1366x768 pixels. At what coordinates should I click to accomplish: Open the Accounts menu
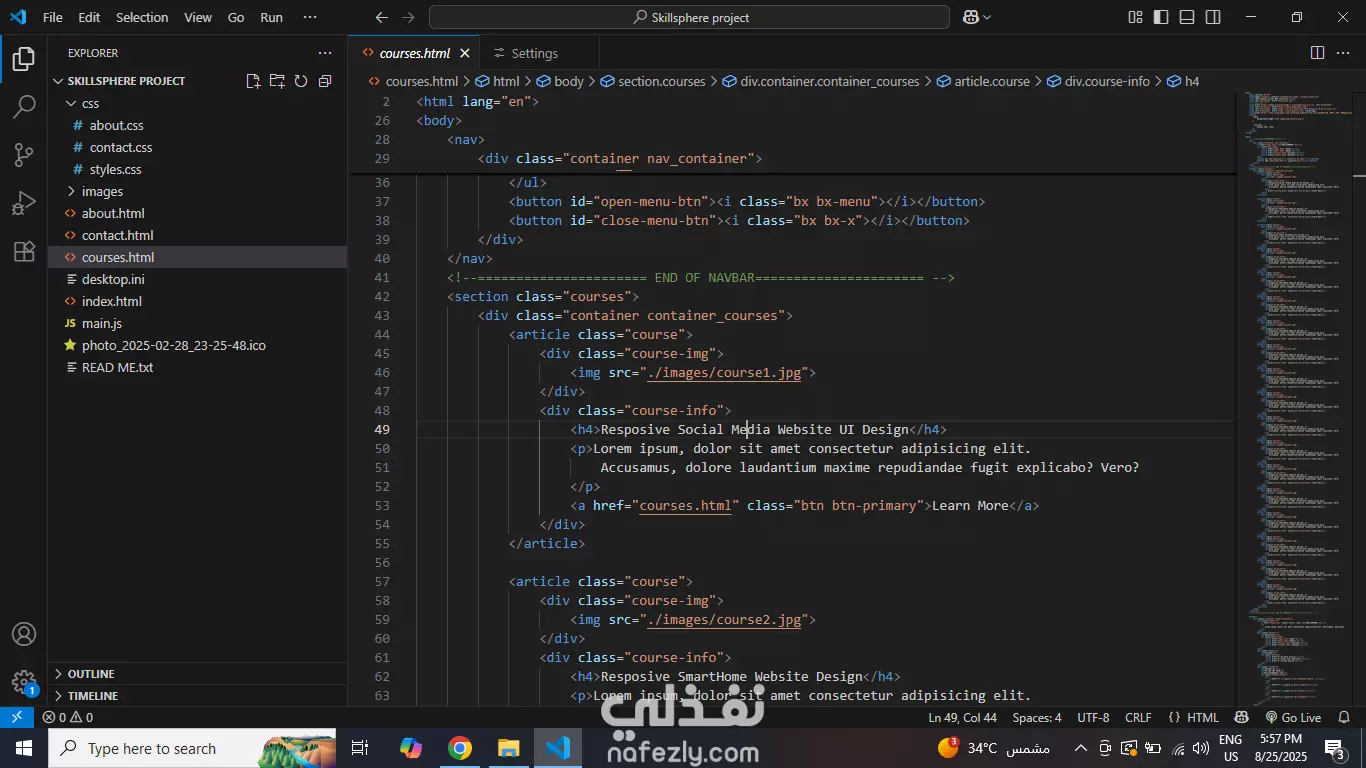pyautogui.click(x=24, y=635)
